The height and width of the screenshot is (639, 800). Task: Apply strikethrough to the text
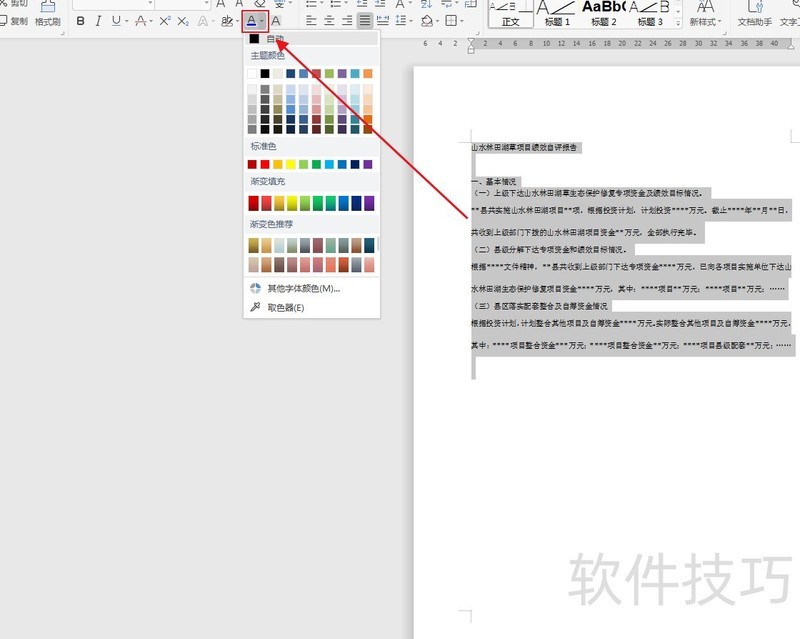(140, 21)
